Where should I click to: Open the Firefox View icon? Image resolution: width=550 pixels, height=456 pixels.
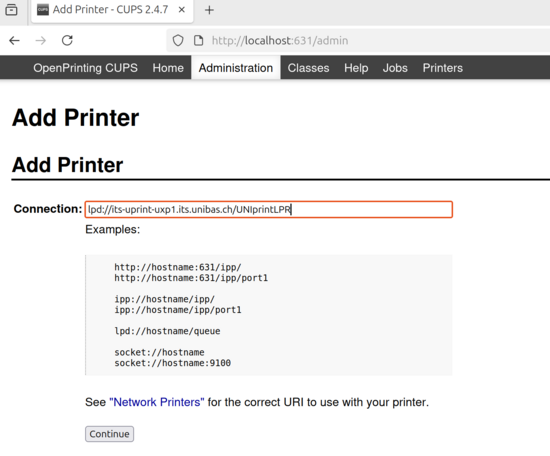[11, 10]
